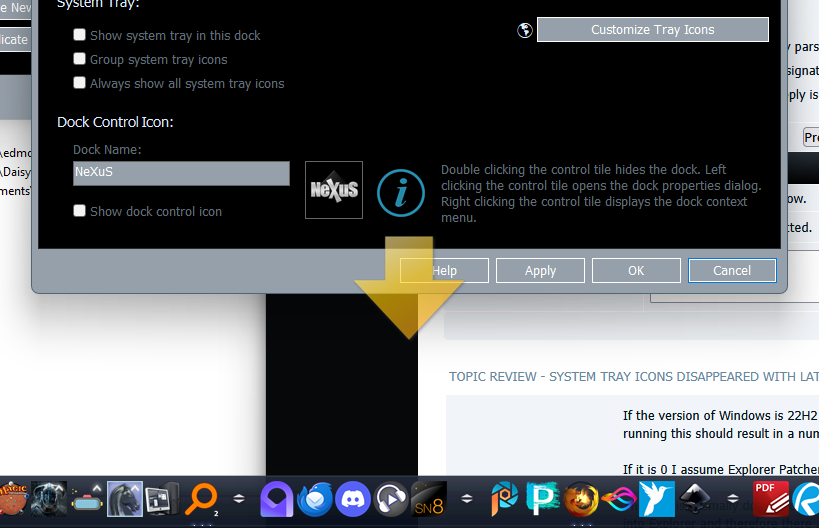Toggle Always show all system tray icons
819x528 pixels.
[80, 83]
